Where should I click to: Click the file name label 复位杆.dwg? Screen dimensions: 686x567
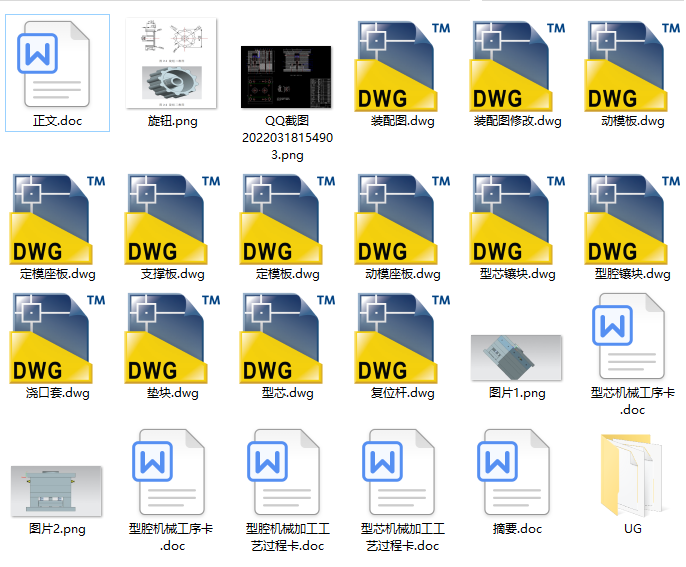[x=402, y=393]
